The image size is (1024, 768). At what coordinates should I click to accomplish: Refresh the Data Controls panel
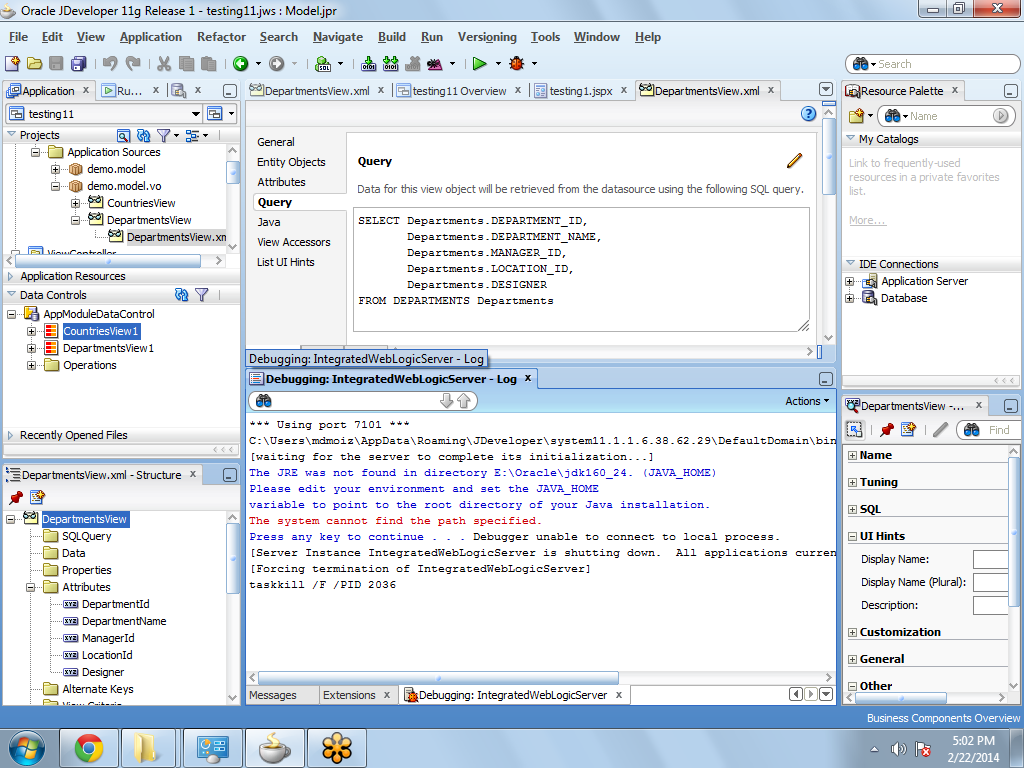tap(182, 295)
